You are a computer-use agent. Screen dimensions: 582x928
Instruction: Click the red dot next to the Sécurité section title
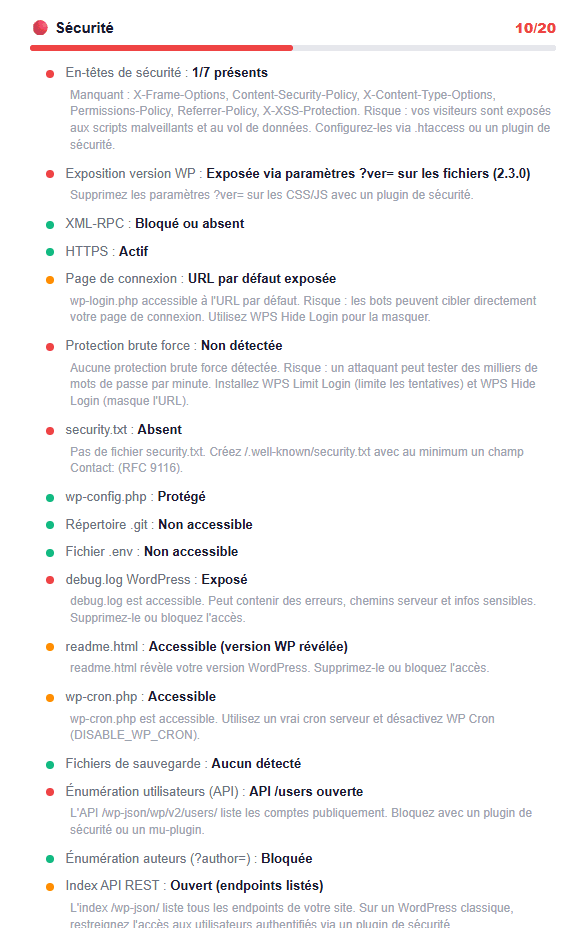click(x=39, y=26)
